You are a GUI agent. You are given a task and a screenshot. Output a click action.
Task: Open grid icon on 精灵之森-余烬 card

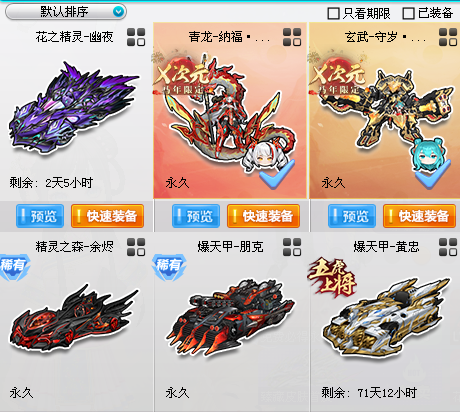point(136,247)
